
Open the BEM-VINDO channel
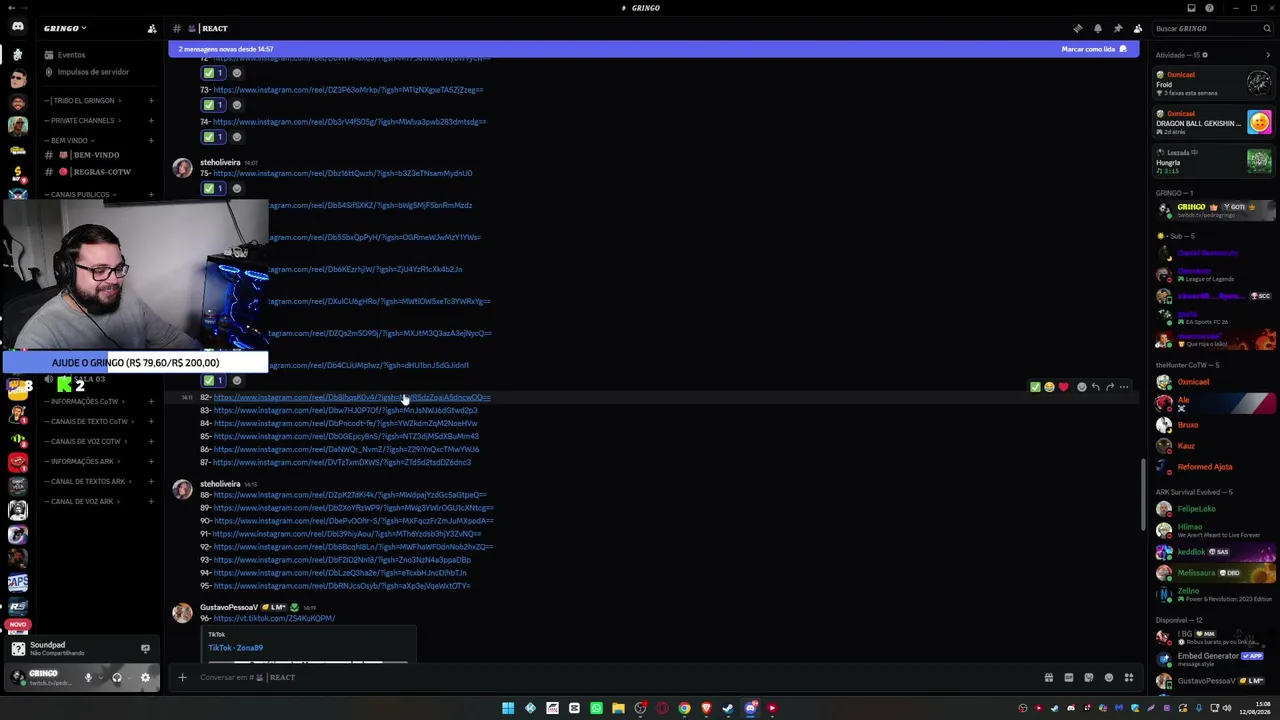98,155
